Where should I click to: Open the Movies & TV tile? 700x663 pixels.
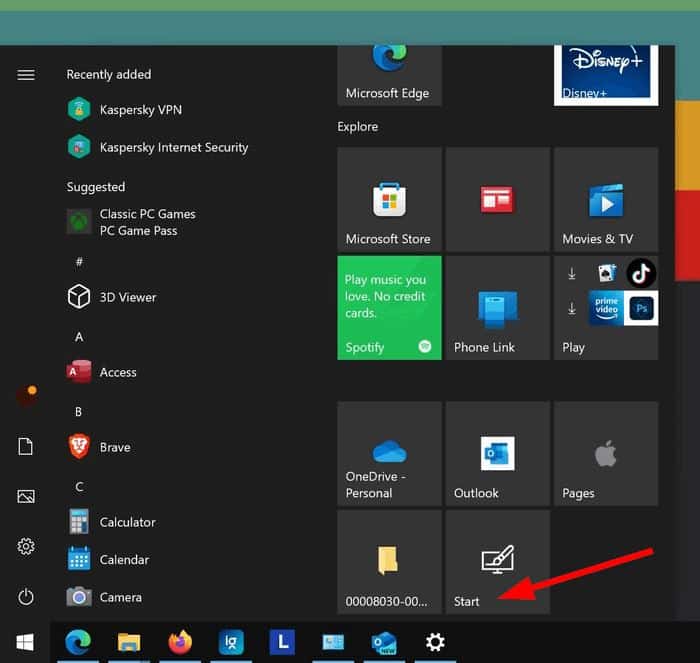[606, 199]
